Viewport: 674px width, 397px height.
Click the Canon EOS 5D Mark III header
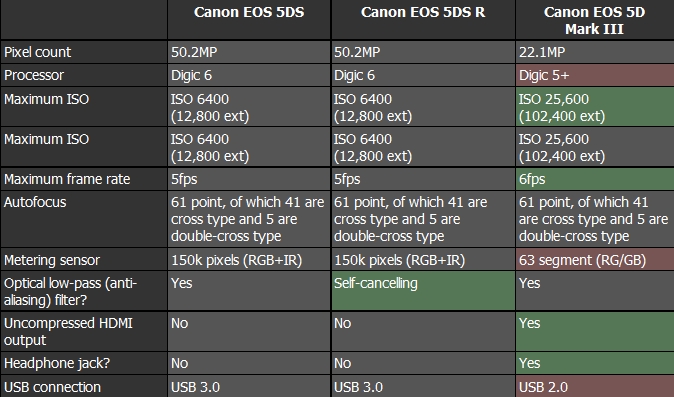click(x=595, y=19)
